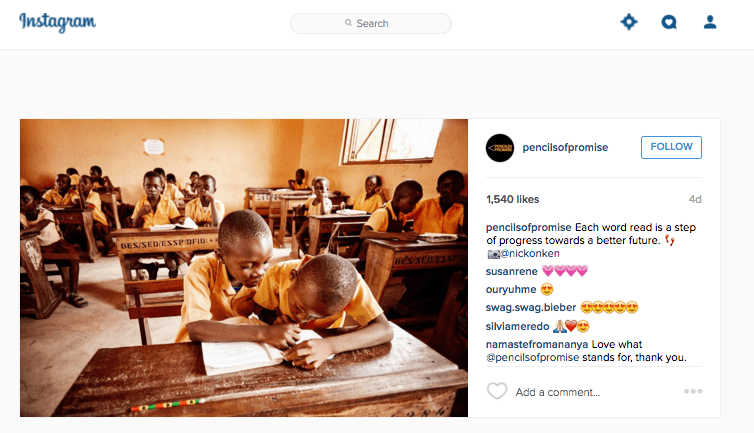
Task: Click the Add a comment field
Action: (x=558, y=392)
